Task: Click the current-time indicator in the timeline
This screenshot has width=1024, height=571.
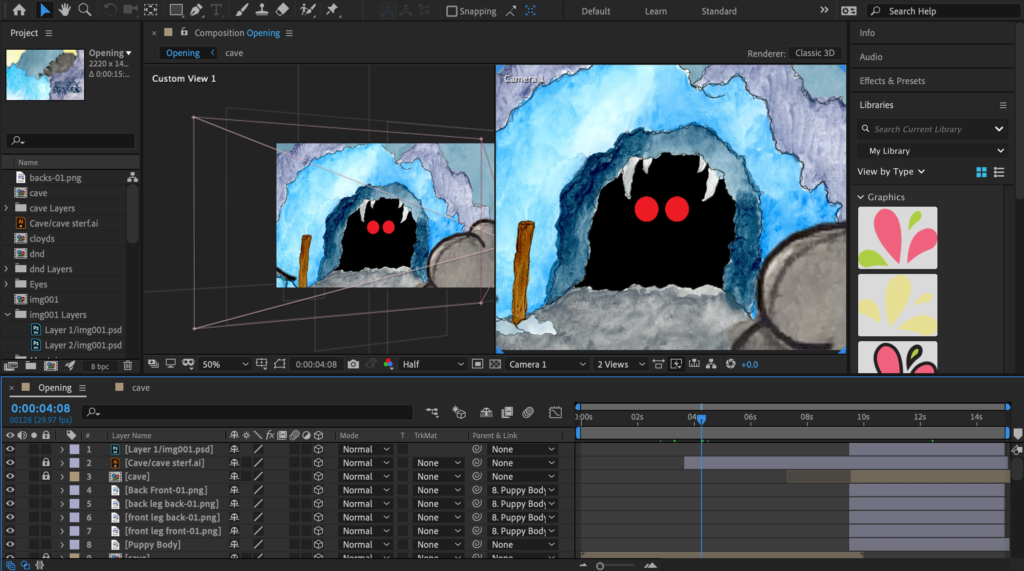Action: (x=701, y=419)
